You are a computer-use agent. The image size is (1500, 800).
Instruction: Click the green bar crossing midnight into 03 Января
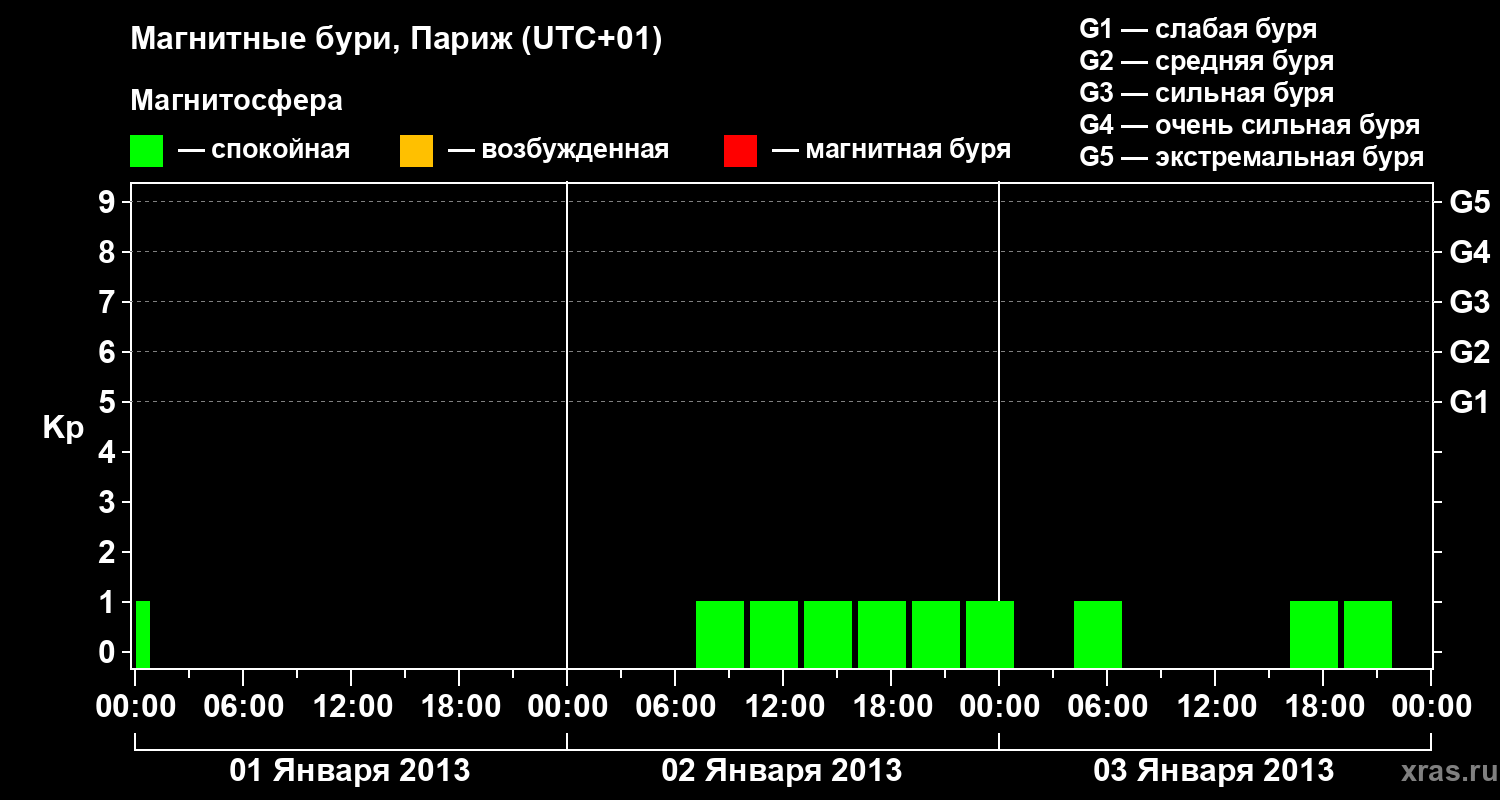click(990, 634)
